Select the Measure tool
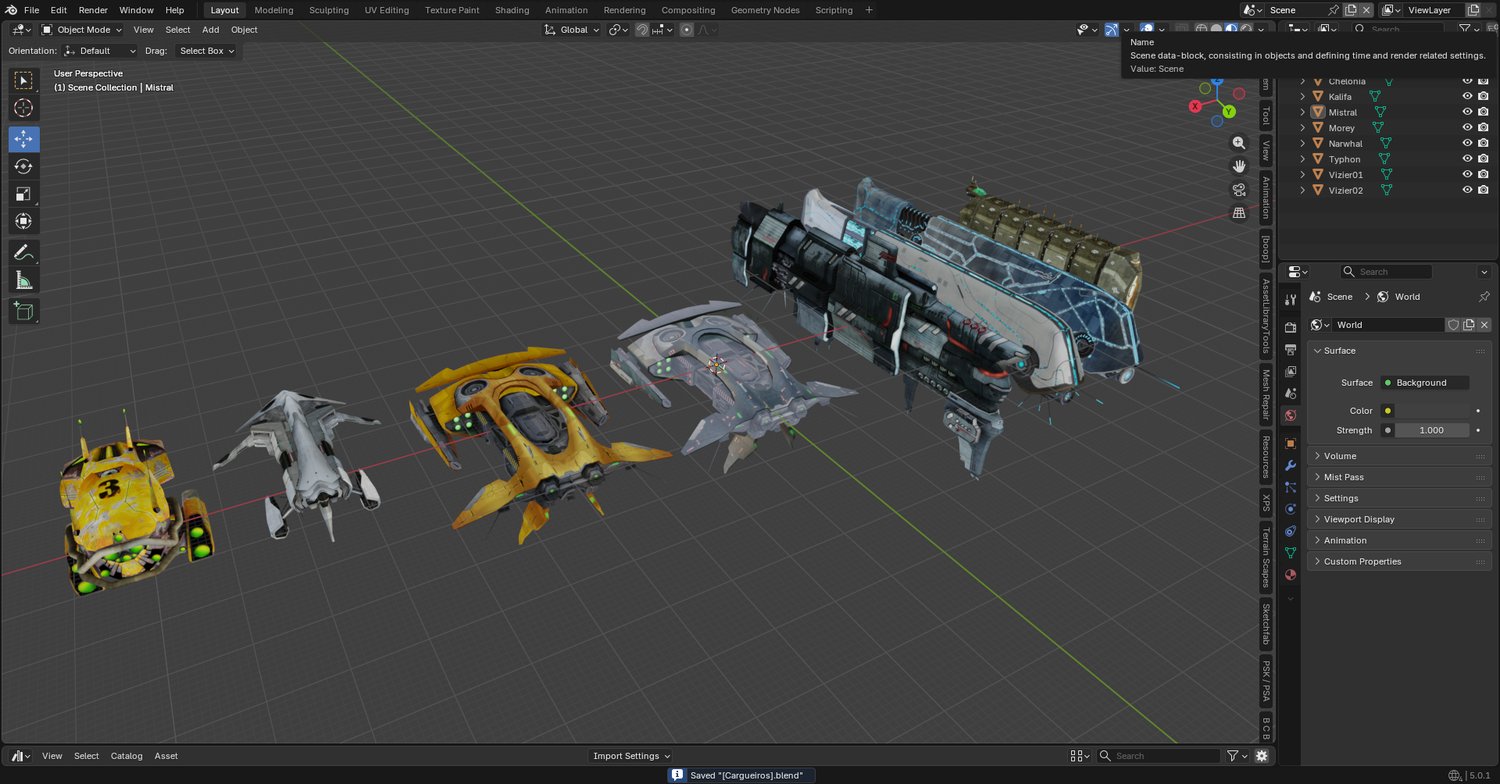The image size is (1500, 784). [x=24, y=281]
